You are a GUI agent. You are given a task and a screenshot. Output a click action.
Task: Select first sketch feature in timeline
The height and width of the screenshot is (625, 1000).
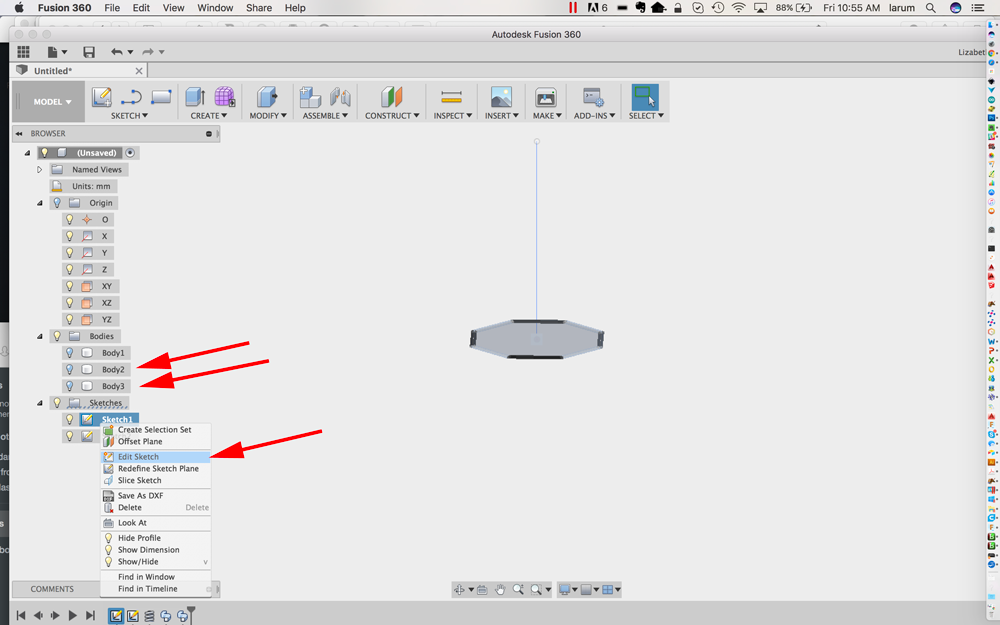pyautogui.click(x=115, y=615)
